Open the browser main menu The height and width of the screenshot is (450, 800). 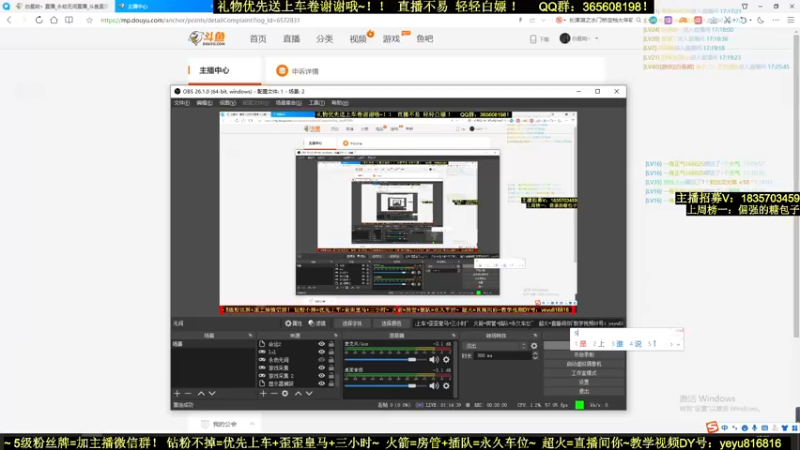[x=790, y=20]
